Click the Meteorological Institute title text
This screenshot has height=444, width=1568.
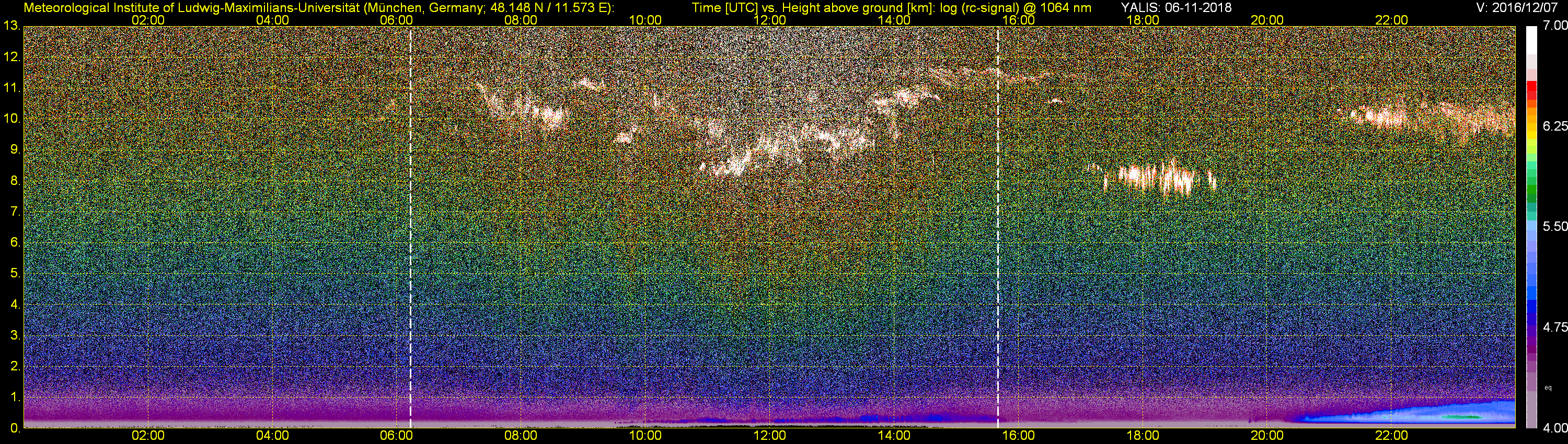(319, 8)
